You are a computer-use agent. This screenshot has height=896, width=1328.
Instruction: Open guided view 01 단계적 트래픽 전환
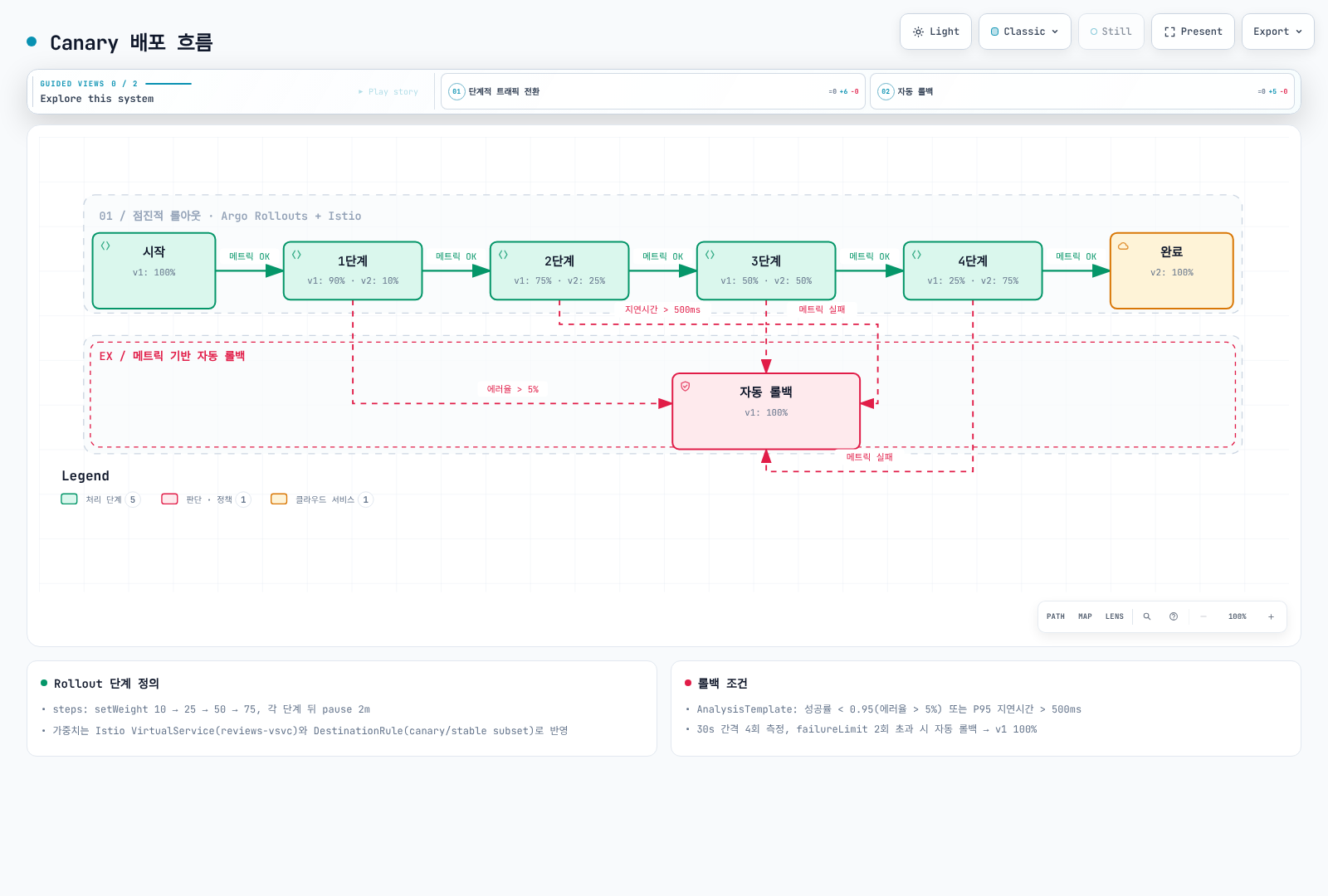(x=653, y=91)
